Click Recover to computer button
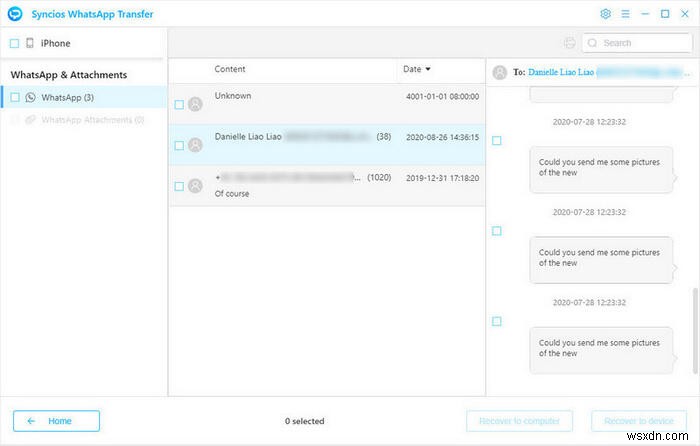This screenshot has height=446, width=700. click(x=519, y=421)
